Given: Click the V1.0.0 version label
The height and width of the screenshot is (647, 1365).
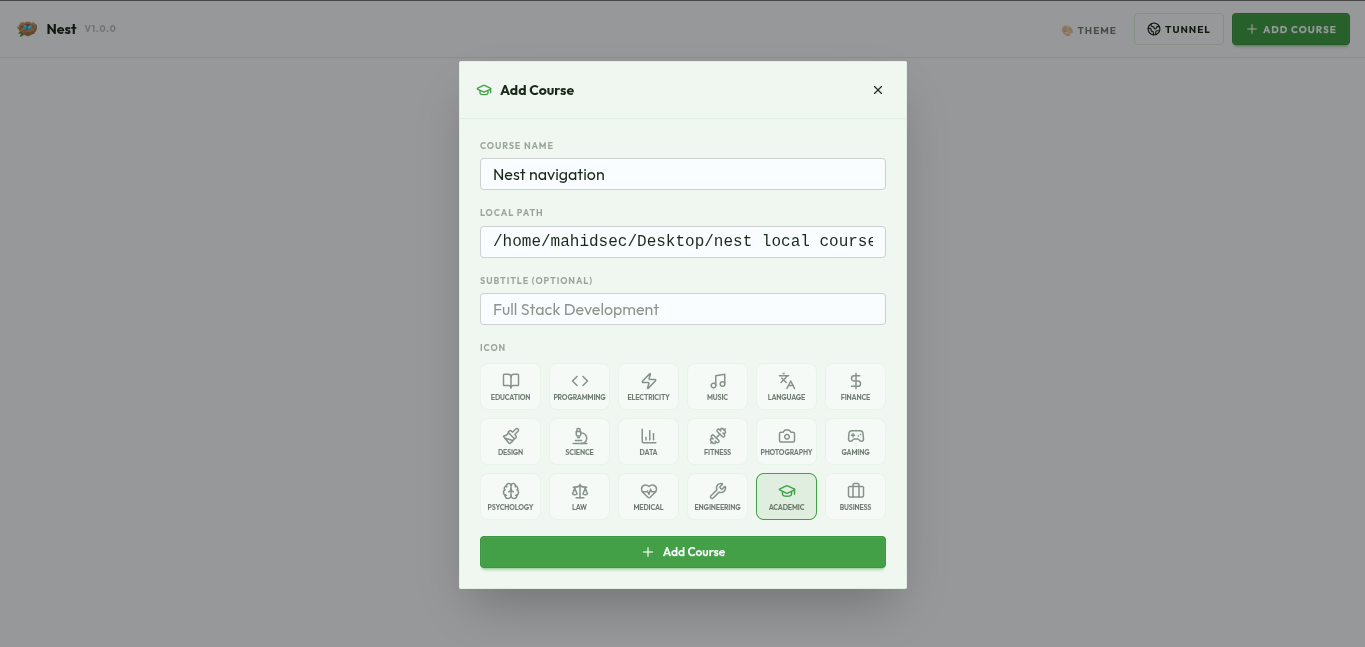Looking at the screenshot, I should pos(100,29).
